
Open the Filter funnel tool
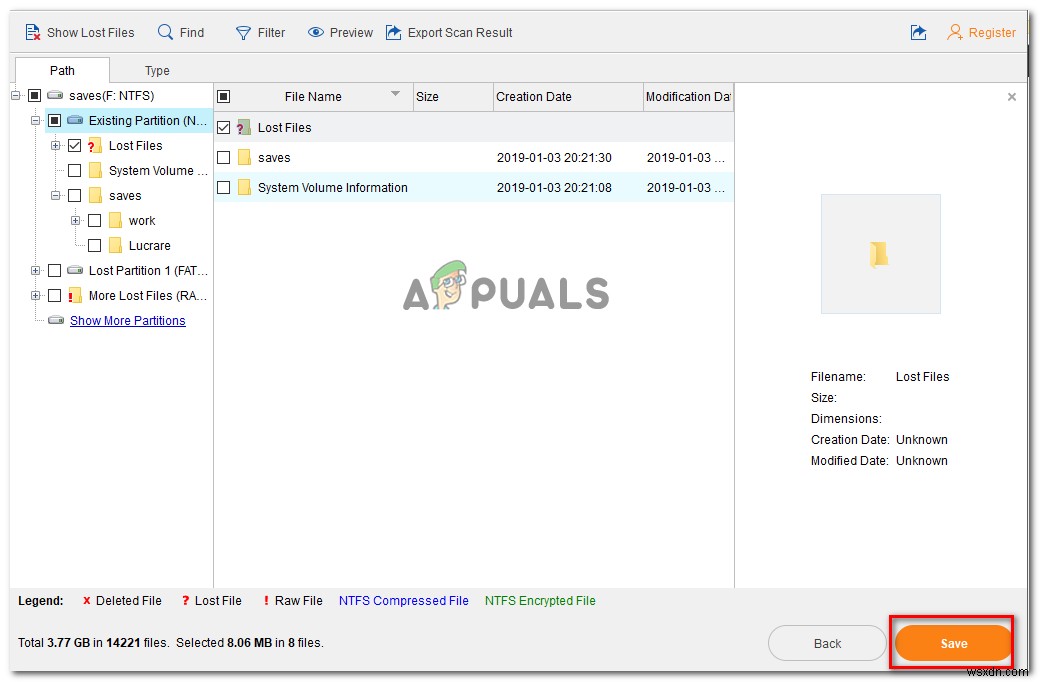[243, 33]
